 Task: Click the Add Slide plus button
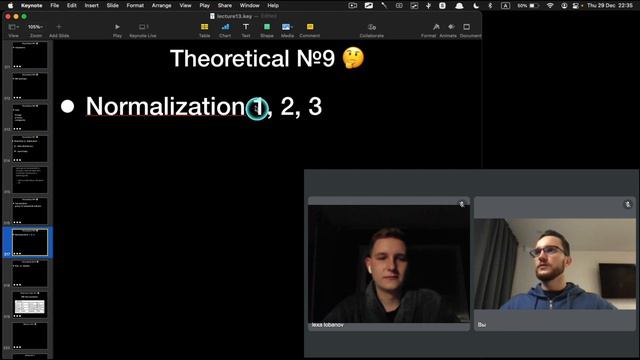tap(59, 27)
